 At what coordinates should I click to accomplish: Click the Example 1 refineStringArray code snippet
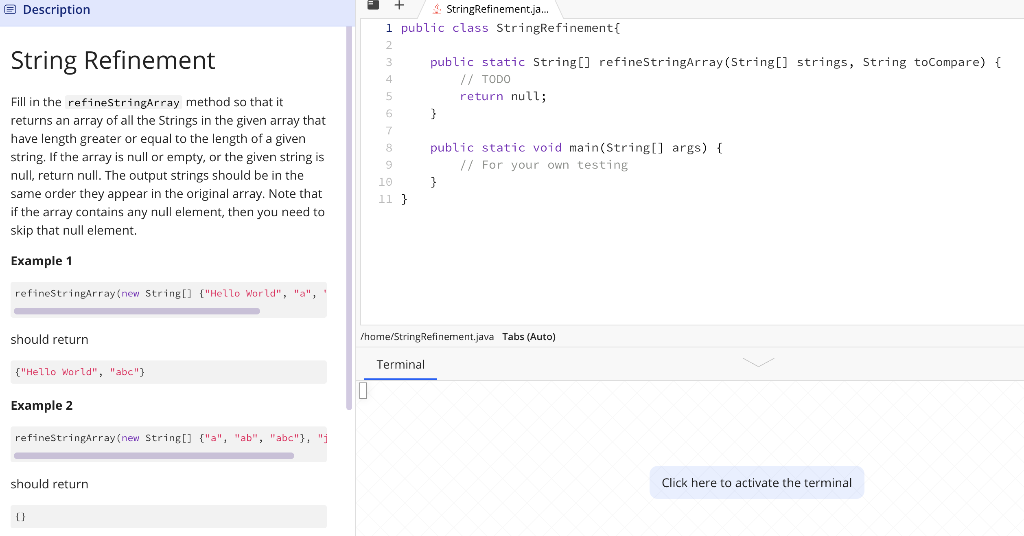pyautogui.click(x=168, y=294)
